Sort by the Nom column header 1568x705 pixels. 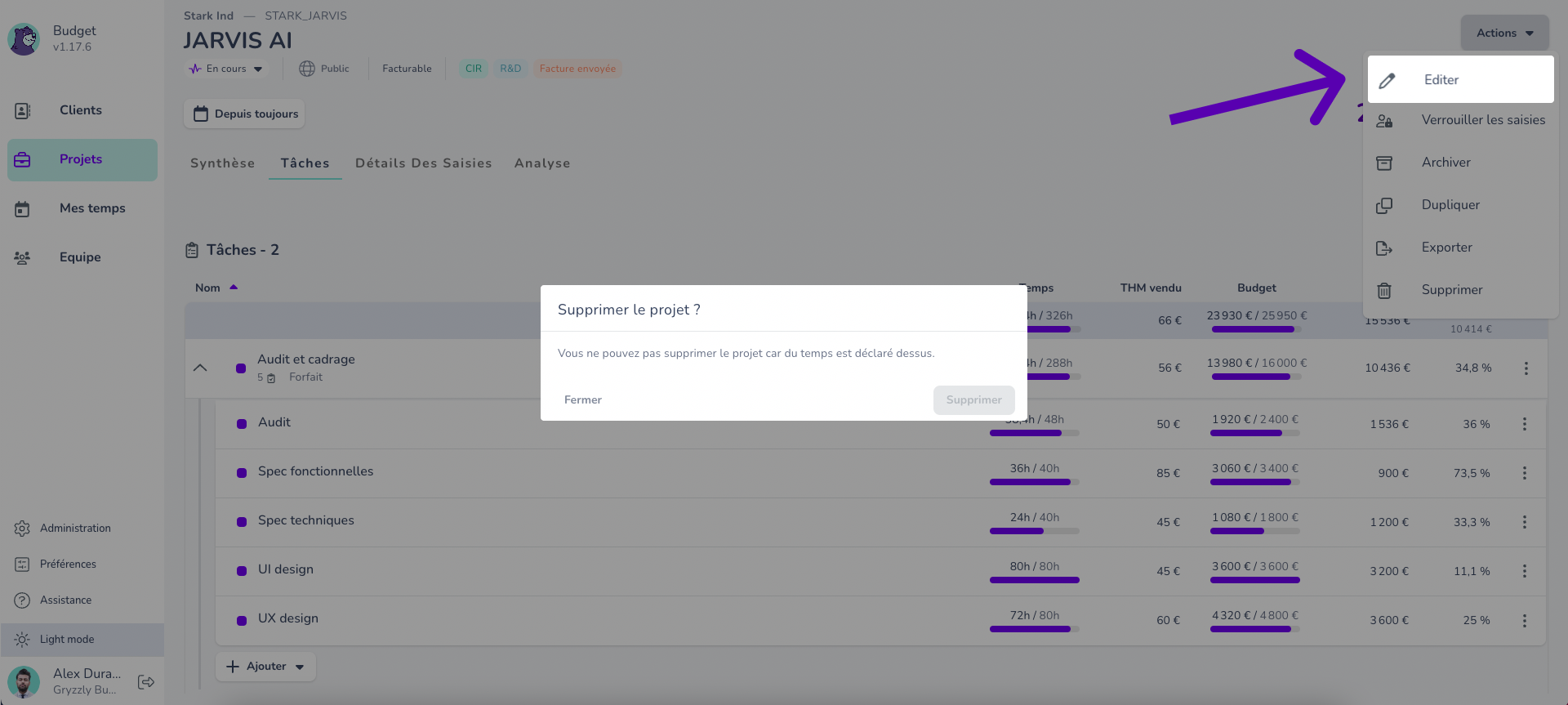pyautogui.click(x=216, y=288)
